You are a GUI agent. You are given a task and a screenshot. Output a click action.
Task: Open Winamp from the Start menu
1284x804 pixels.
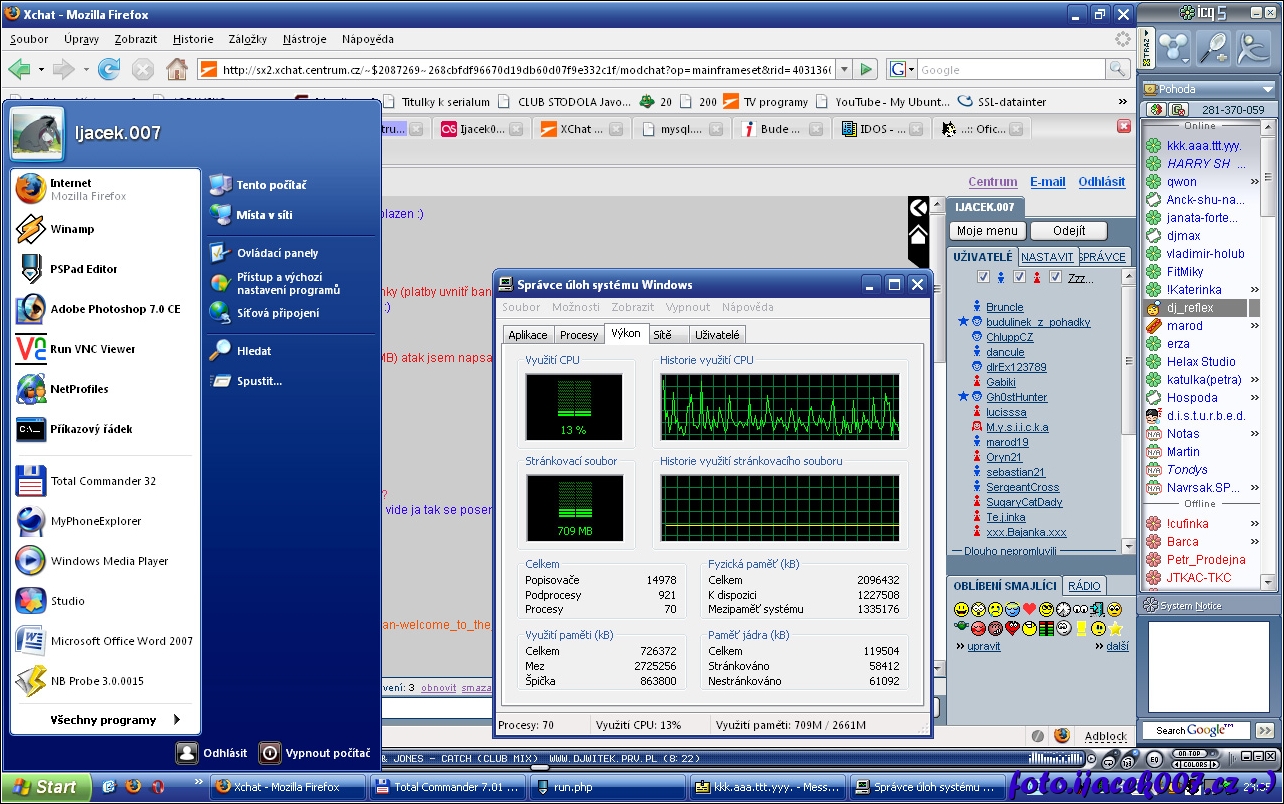pyautogui.click(x=72, y=229)
